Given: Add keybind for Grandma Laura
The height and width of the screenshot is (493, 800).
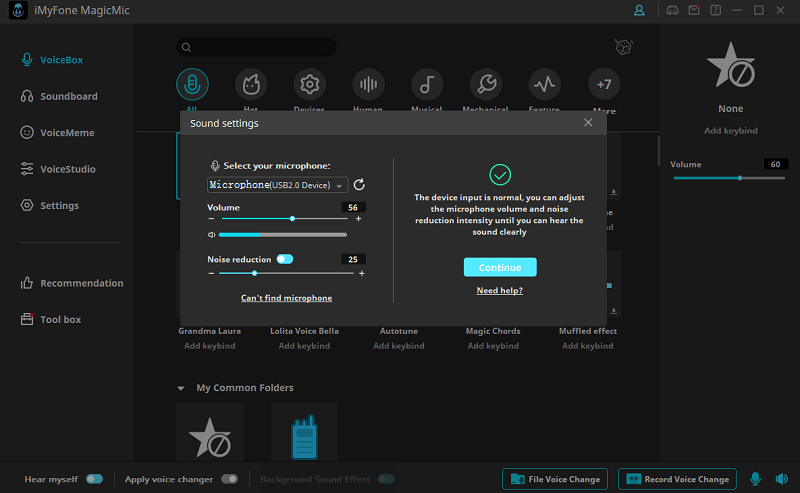Looking at the screenshot, I should pyautogui.click(x=210, y=346).
